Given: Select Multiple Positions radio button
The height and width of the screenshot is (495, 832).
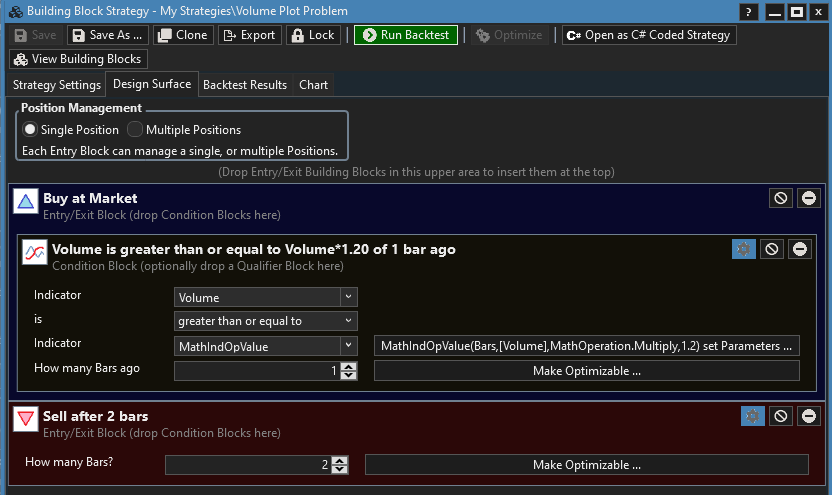Looking at the screenshot, I should coord(135,130).
